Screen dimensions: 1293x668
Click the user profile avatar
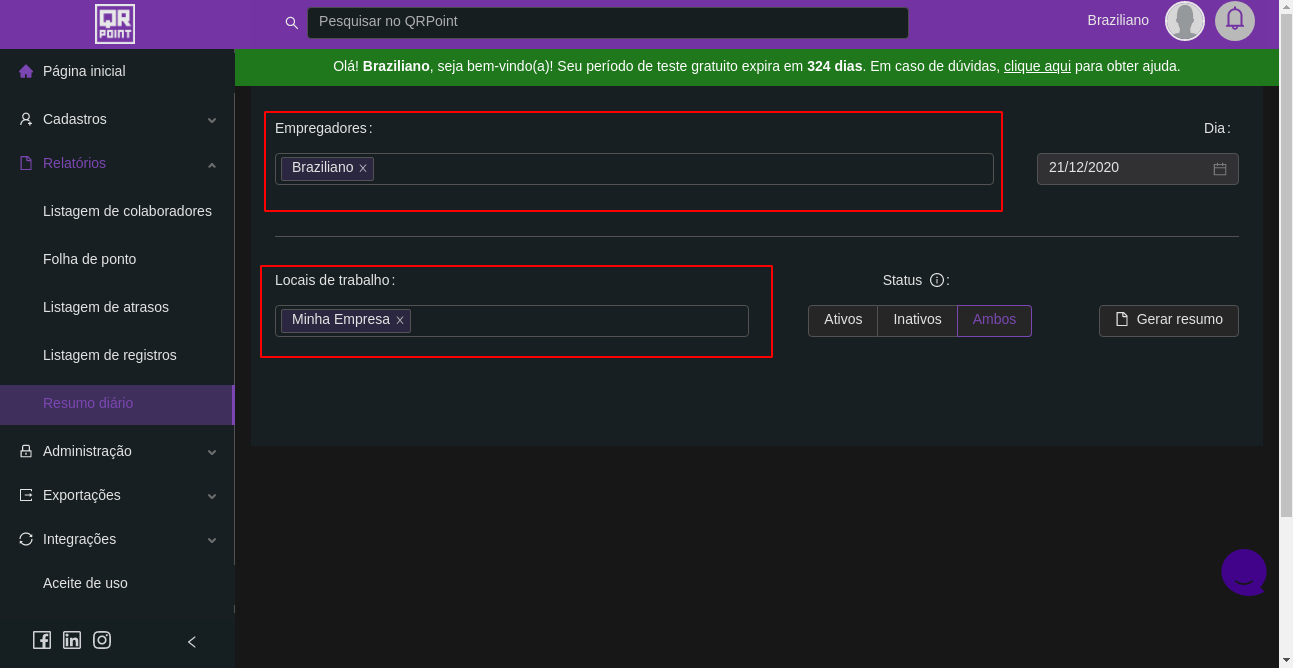tap(1184, 21)
